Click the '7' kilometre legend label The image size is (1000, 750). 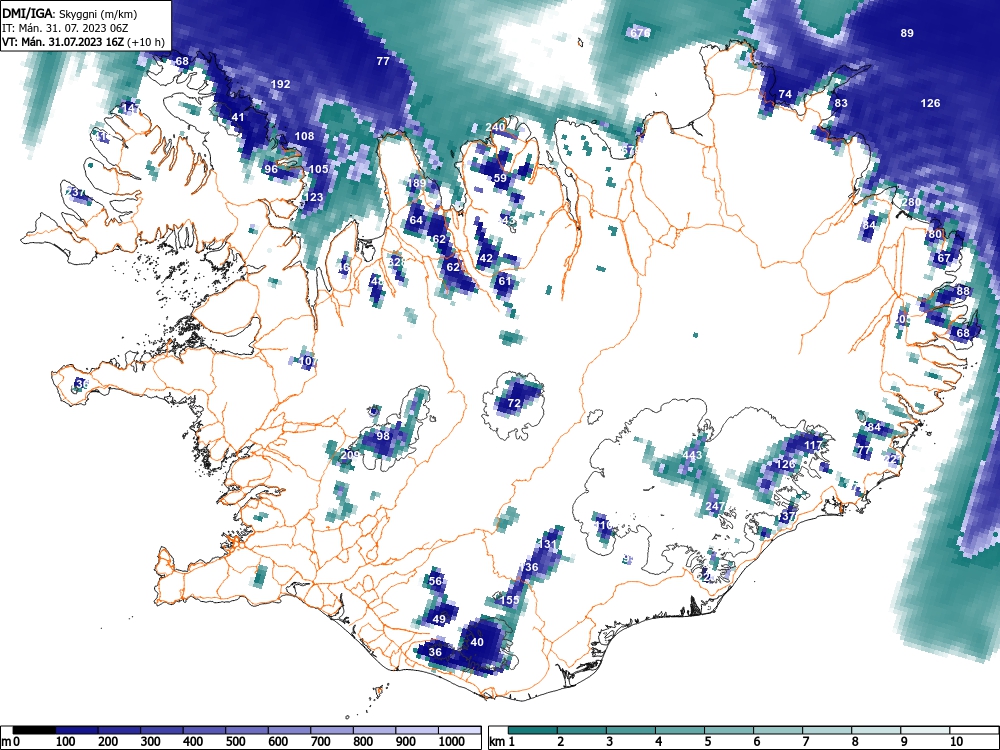click(x=805, y=742)
